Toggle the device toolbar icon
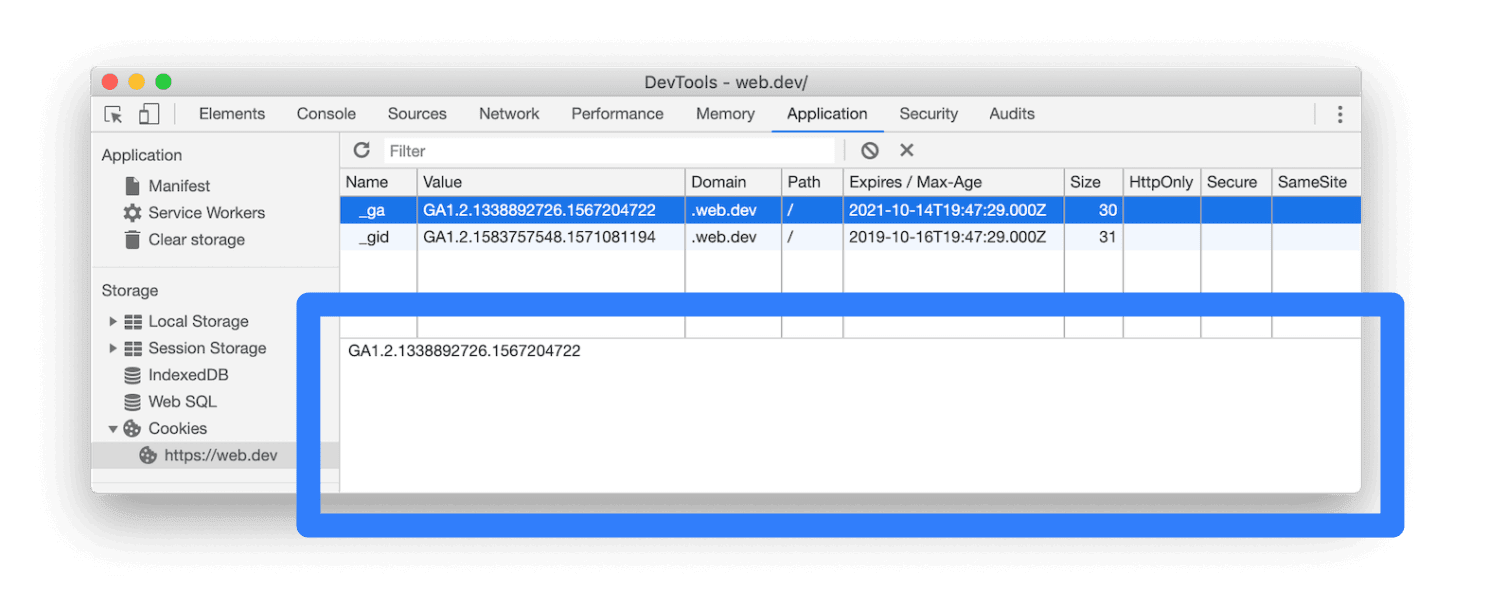This screenshot has height=608, width=1499. tap(149, 114)
